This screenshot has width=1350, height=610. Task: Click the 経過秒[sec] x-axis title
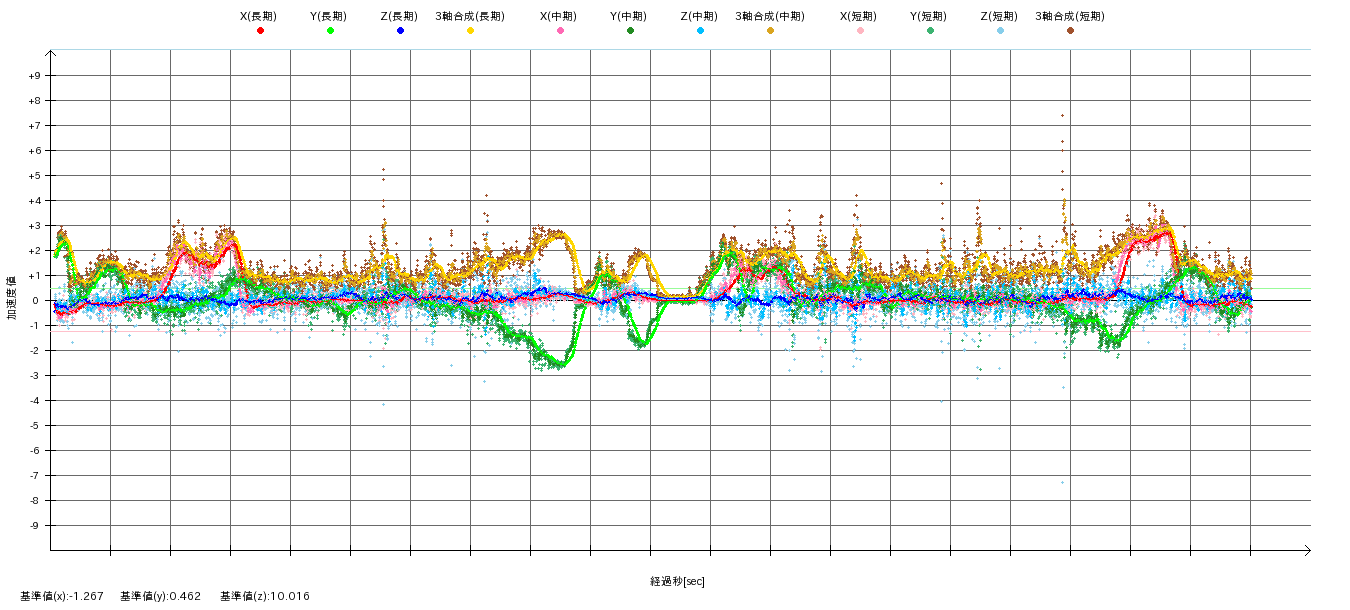tap(677, 581)
